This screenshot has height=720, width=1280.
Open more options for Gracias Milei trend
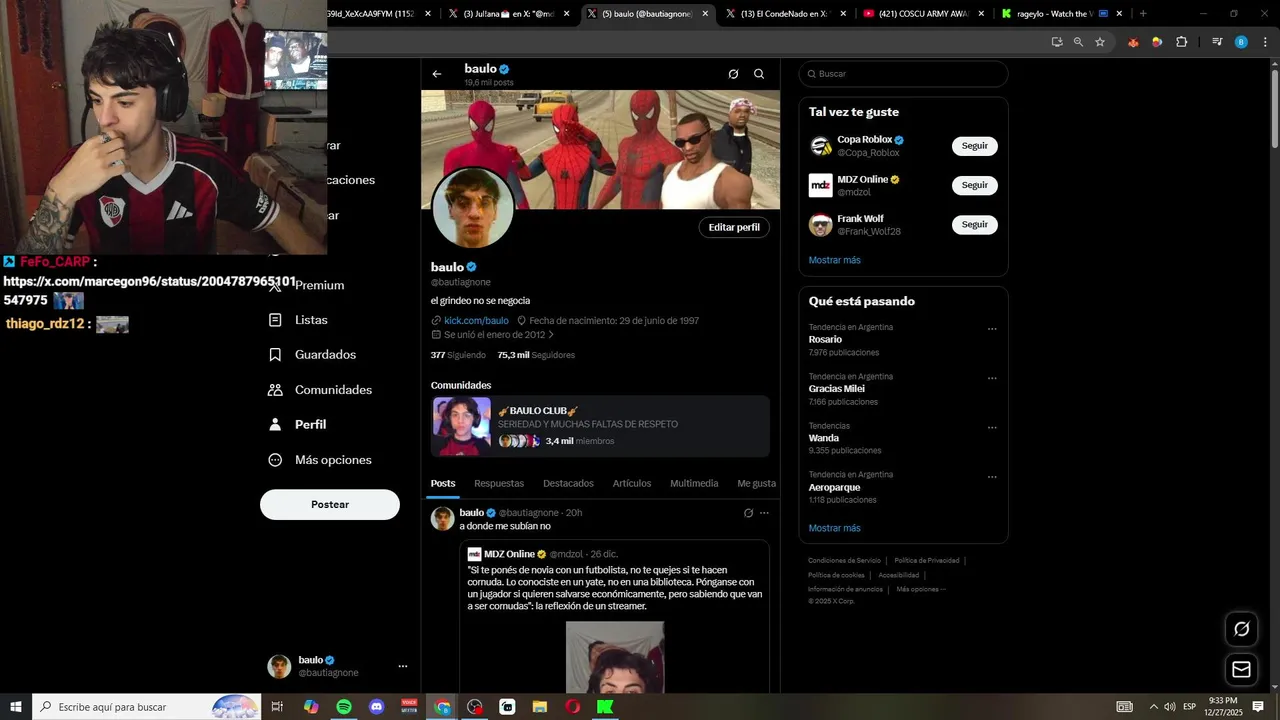(992, 378)
